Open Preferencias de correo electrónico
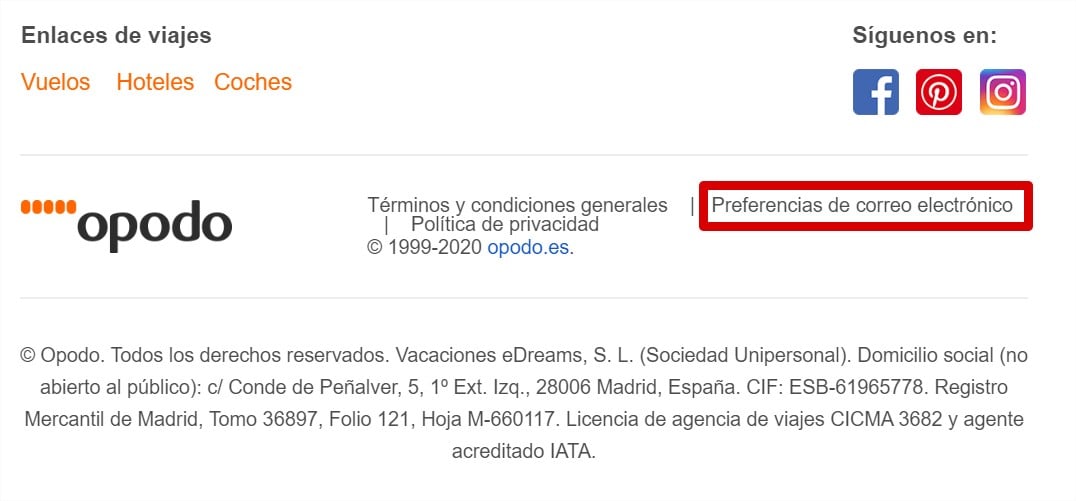The height and width of the screenshot is (501, 1076). [862, 205]
